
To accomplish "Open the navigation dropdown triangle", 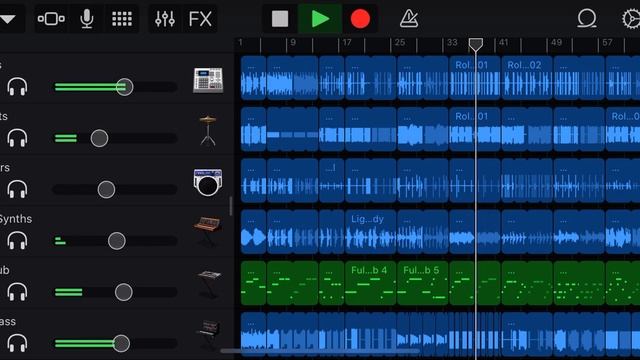I will [x=8, y=19].
